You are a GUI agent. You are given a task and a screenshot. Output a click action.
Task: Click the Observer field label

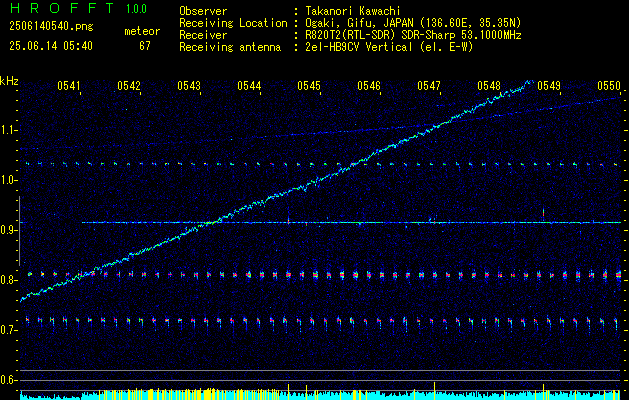tap(203, 11)
